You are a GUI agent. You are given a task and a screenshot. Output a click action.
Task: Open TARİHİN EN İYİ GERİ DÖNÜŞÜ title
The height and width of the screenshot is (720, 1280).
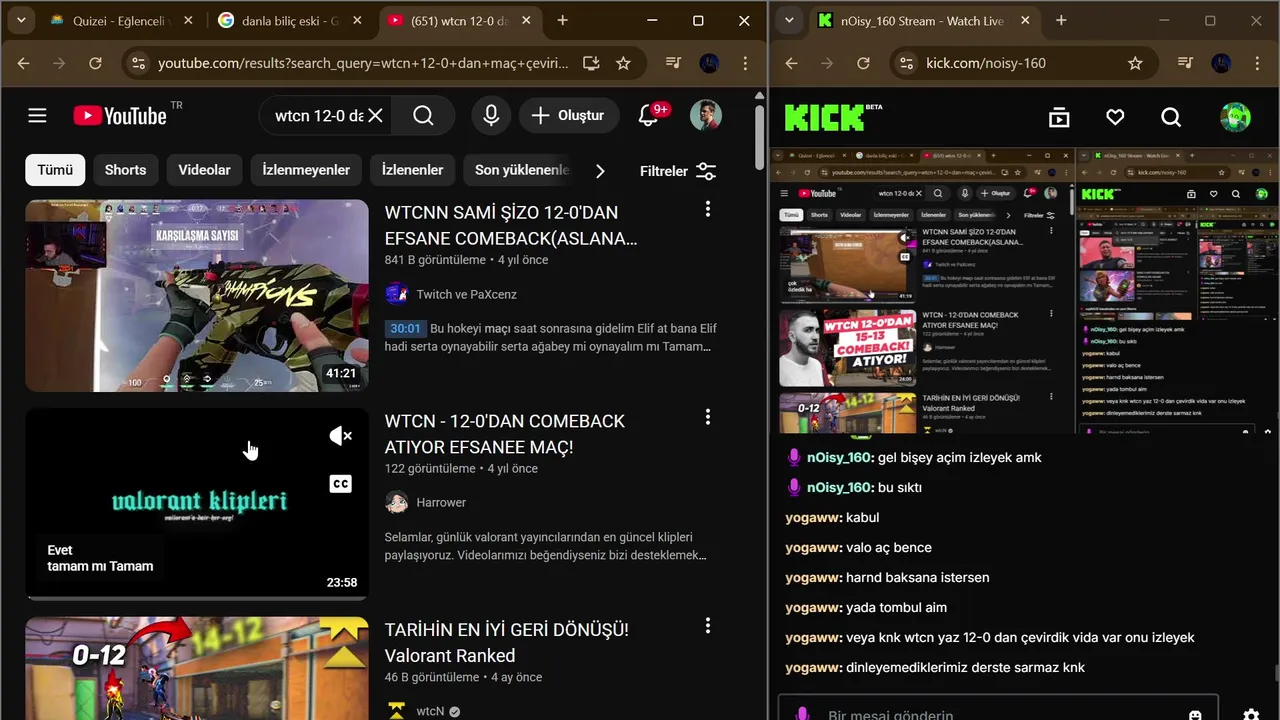pos(506,643)
